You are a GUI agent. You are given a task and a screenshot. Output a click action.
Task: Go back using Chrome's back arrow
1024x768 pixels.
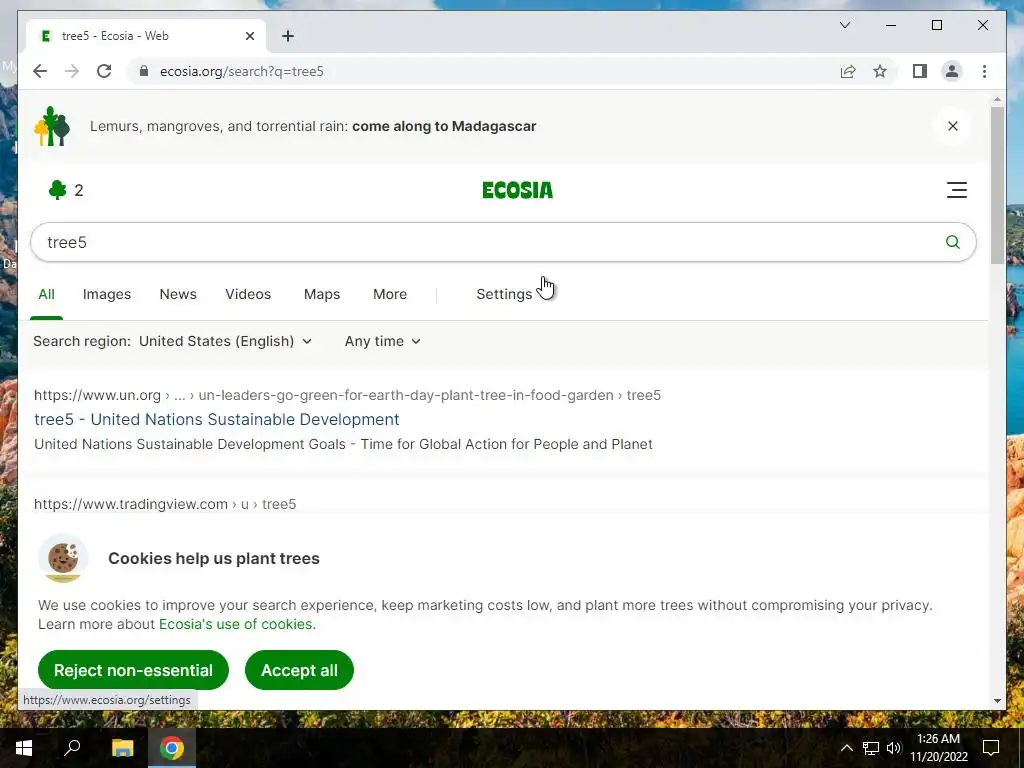click(40, 71)
